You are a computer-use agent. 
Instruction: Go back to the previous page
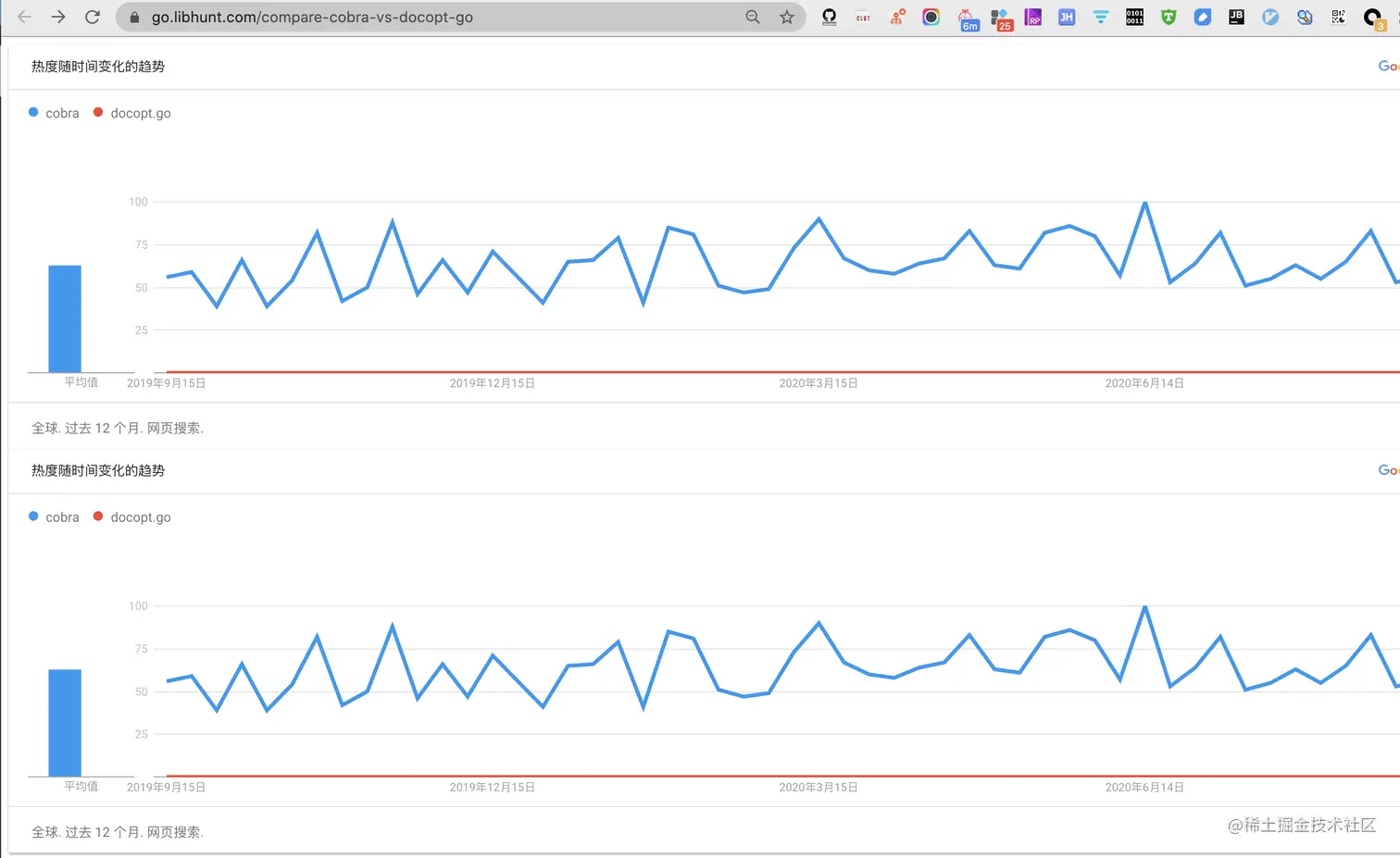(25, 17)
